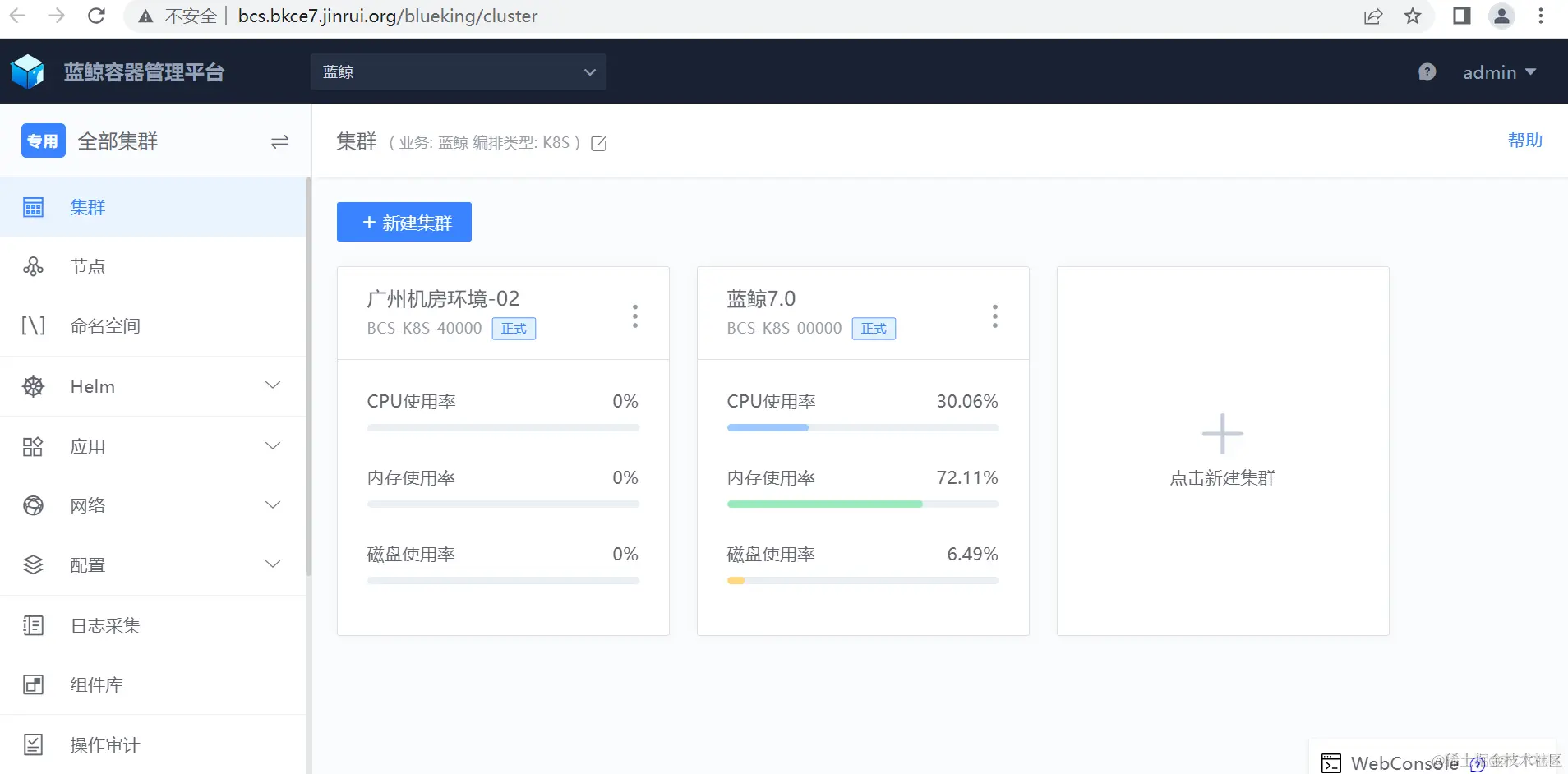Click the 蓝鲸容器管理平台 platform title

pyautogui.click(x=145, y=72)
